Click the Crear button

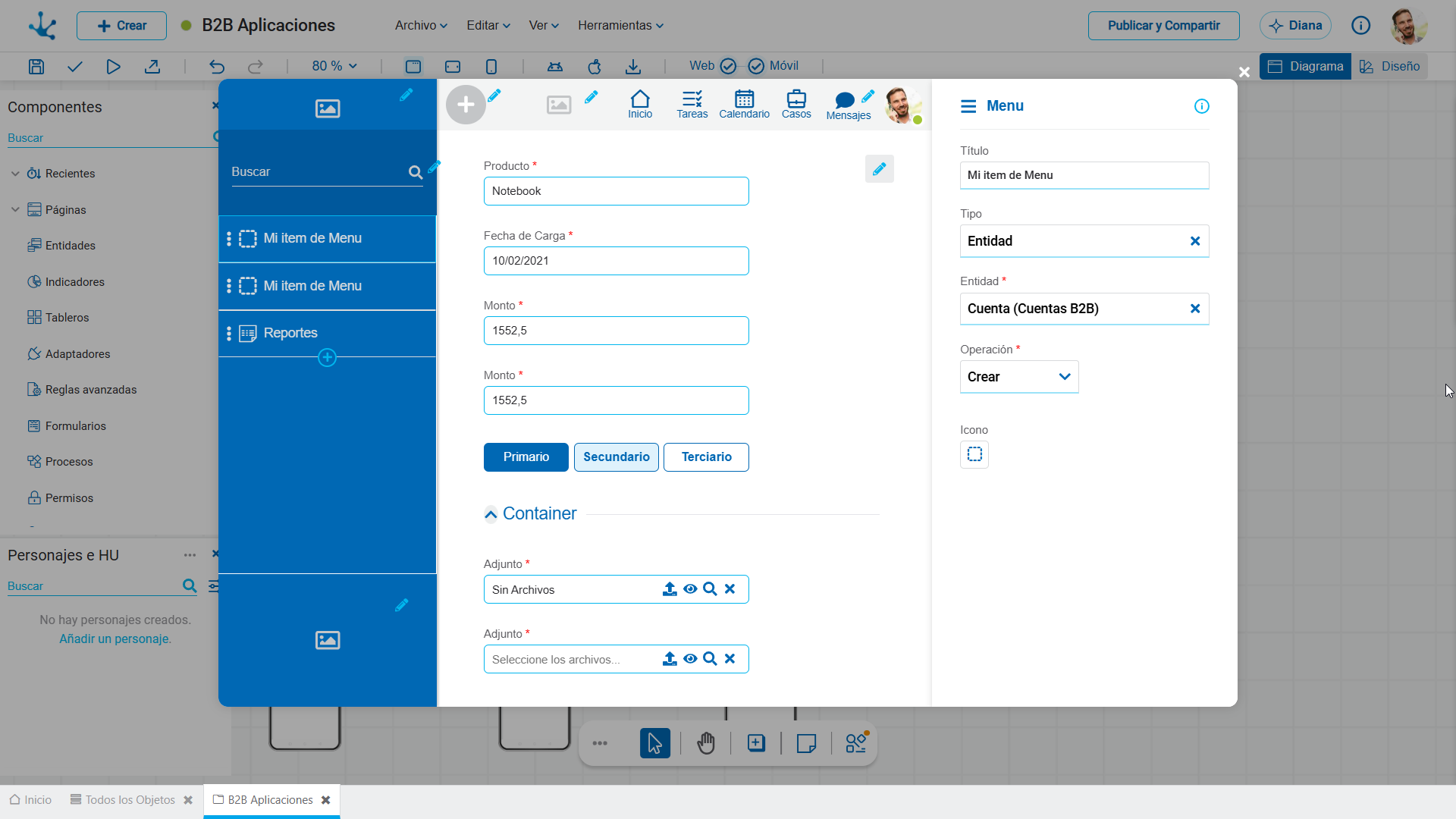coord(121,26)
